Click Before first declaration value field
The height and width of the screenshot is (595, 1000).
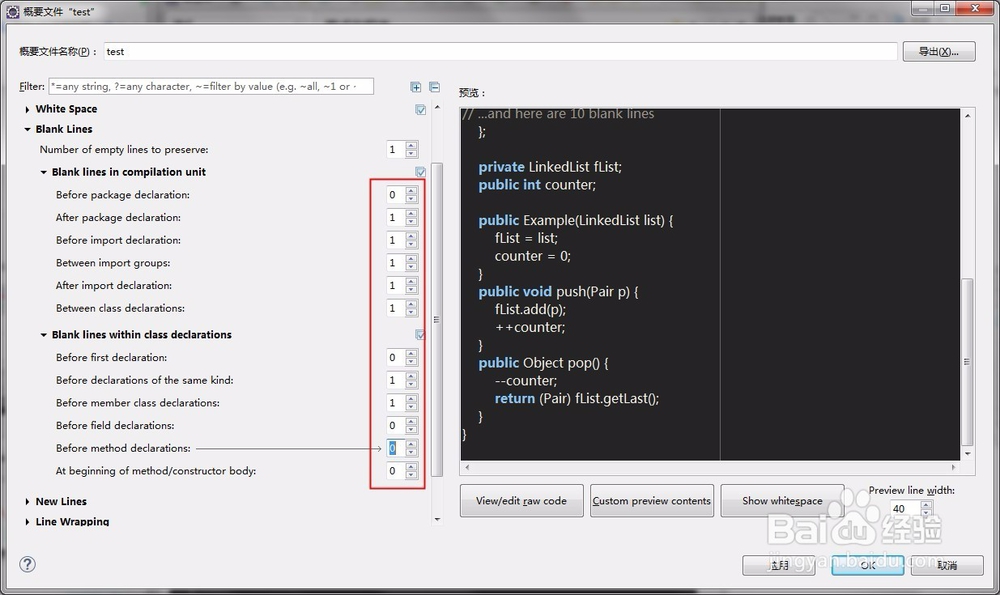(x=395, y=357)
